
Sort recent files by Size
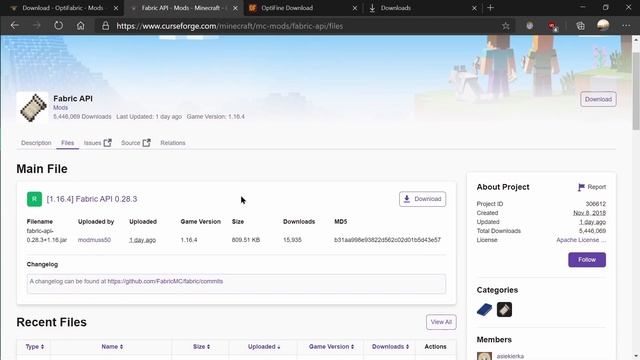(x=201, y=347)
